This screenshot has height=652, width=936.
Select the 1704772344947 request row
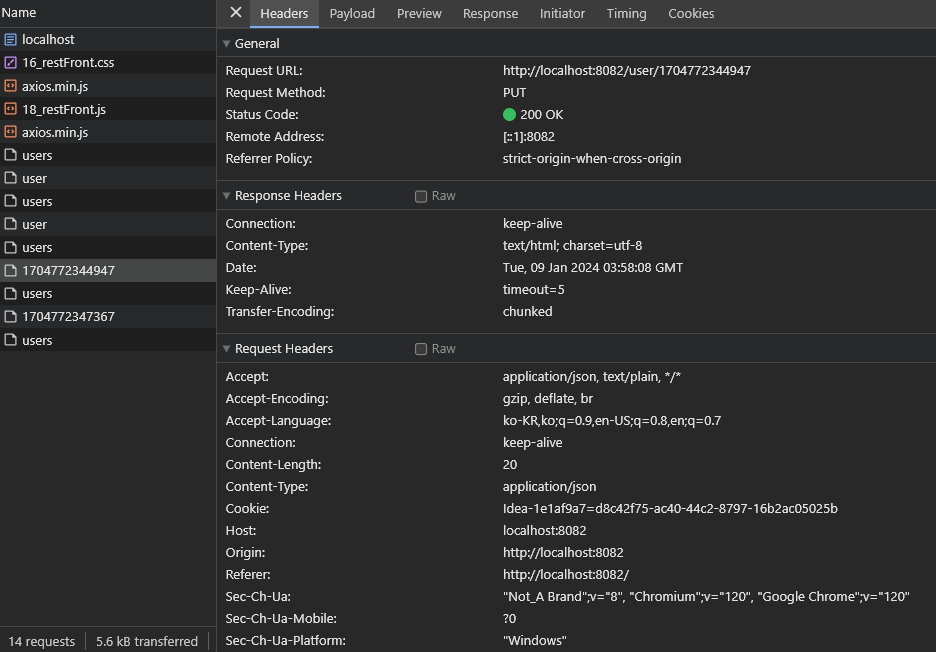(108, 270)
